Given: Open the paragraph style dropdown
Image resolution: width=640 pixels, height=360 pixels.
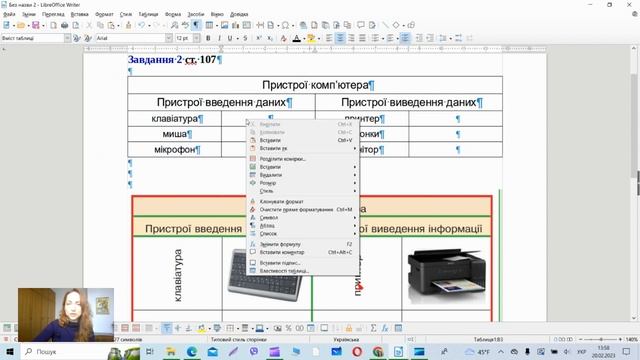Looking at the screenshot, I should 67,38.
